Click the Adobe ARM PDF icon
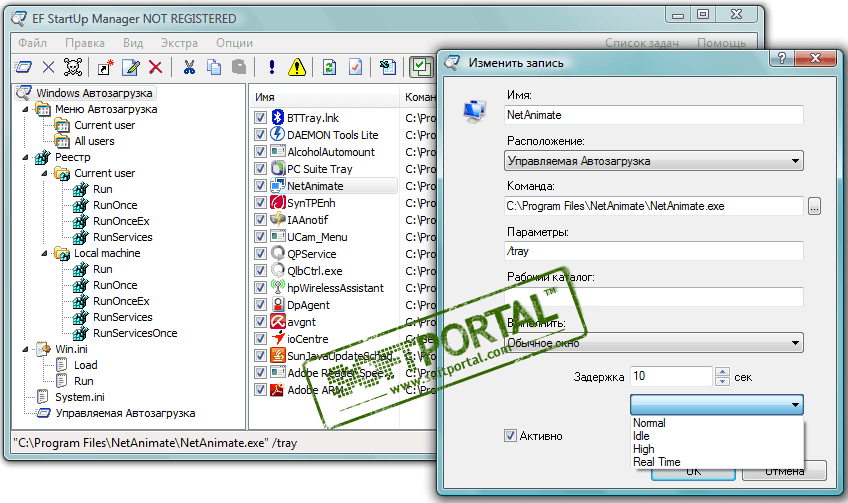The height and width of the screenshot is (503, 848). [277, 389]
